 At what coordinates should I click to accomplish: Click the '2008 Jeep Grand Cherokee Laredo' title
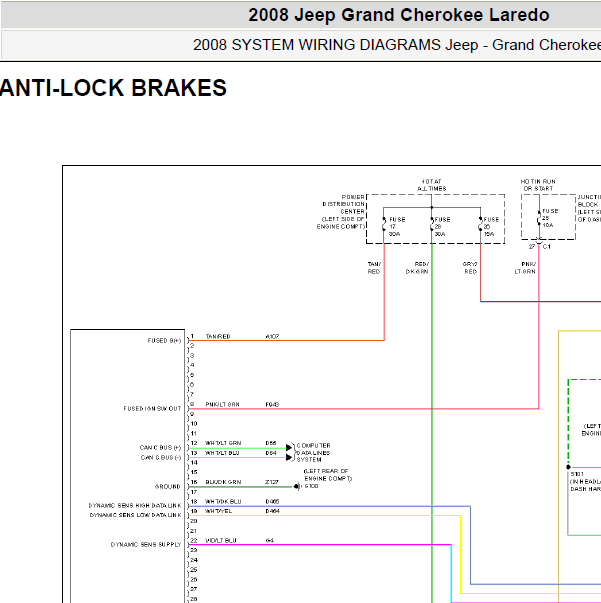point(399,15)
